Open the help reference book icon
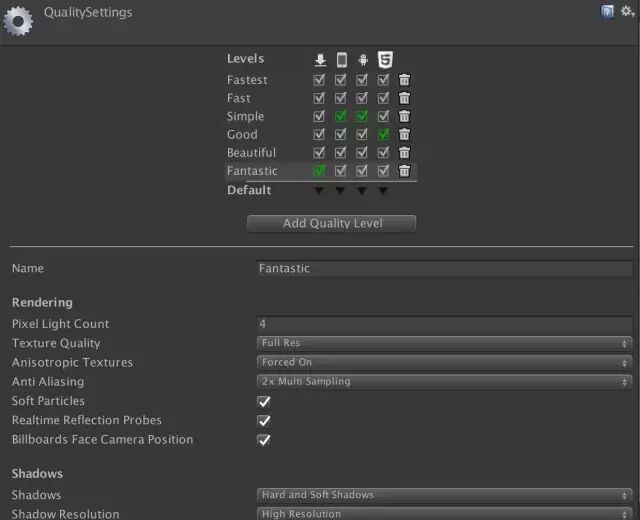Image resolution: width=640 pixels, height=520 pixels. (607, 12)
